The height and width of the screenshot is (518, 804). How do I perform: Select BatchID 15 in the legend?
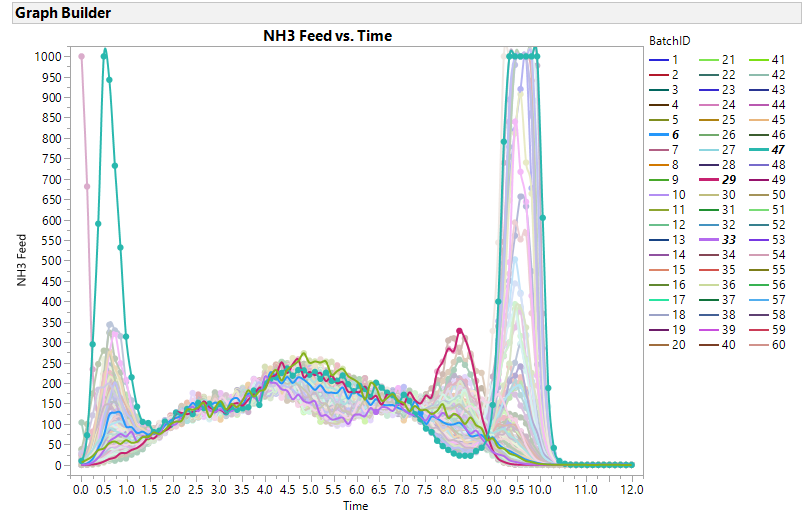[667, 270]
